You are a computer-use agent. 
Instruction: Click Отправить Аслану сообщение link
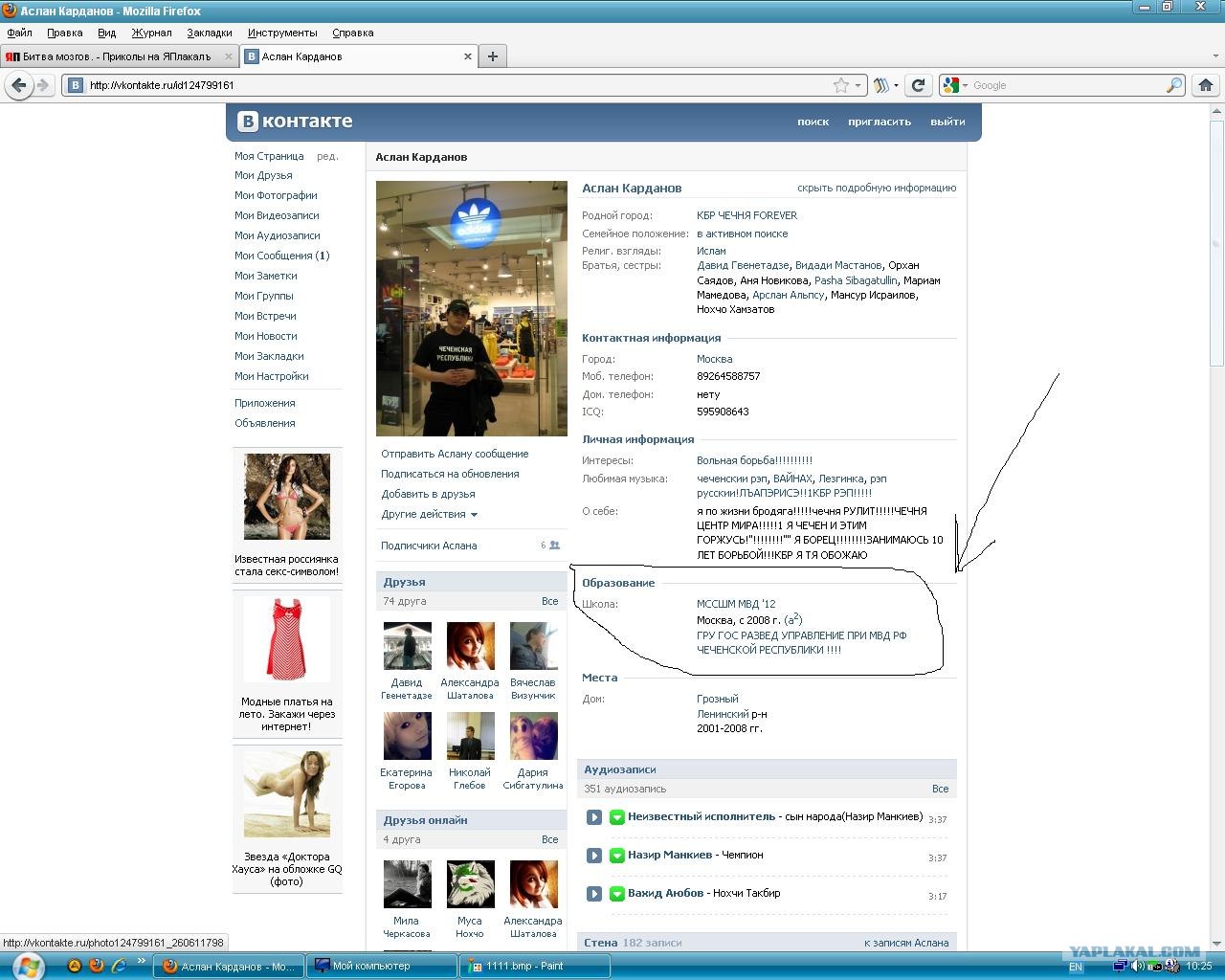coord(455,454)
